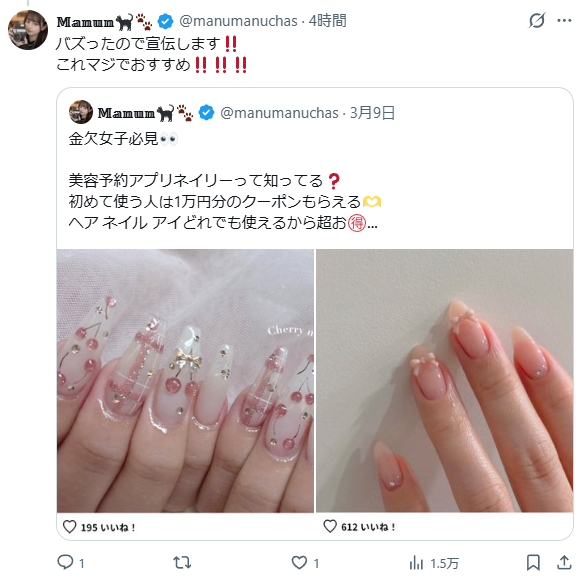Open Manum profile avatar at top

pyautogui.click(x=28, y=30)
